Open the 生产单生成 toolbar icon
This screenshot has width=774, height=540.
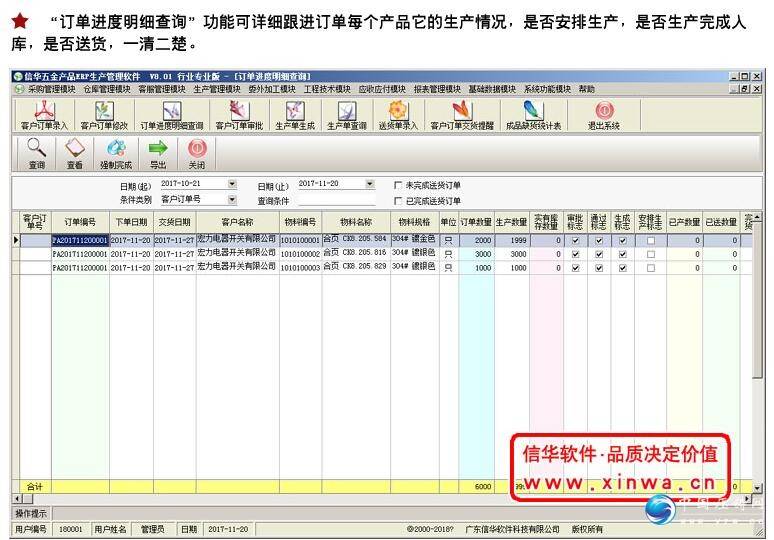[295, 115]
